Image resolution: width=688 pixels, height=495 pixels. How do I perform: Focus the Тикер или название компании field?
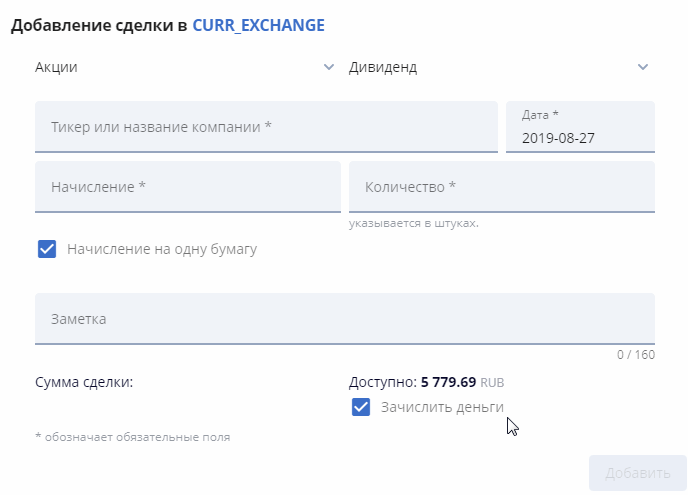[266, 127]
